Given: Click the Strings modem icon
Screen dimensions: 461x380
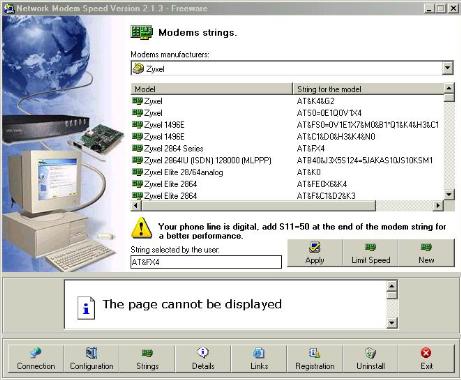Looking at the screenshot, I should coord(147,353).
